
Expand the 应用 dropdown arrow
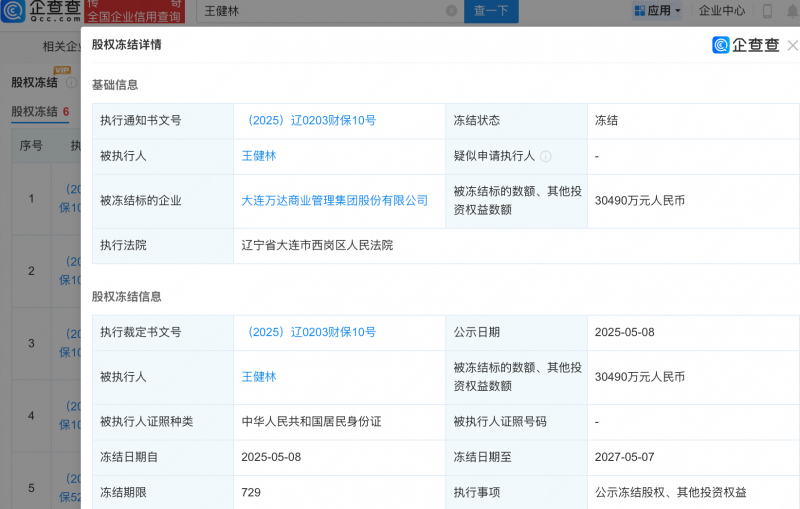[x=678, y=11]
